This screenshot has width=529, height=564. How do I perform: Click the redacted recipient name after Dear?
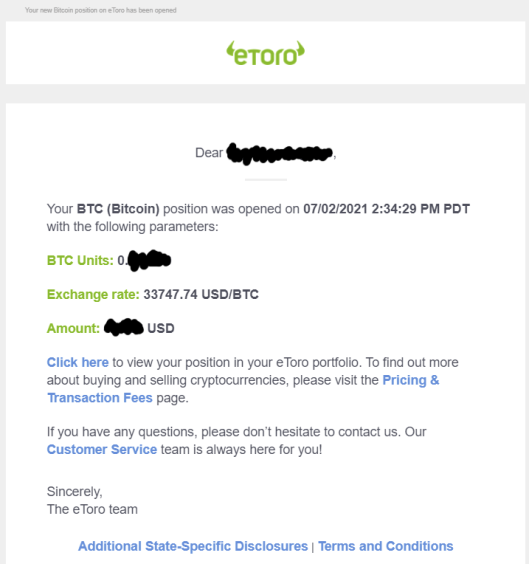tap(280, 154)
